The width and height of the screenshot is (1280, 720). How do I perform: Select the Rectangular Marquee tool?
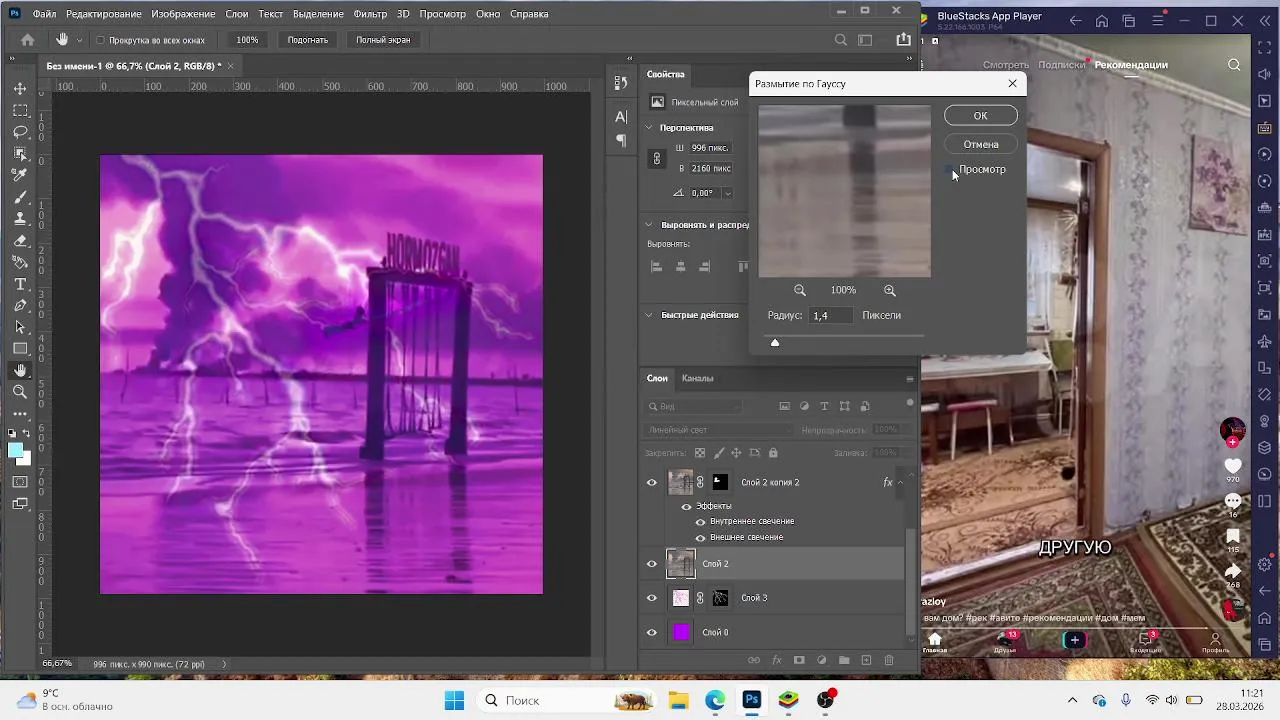pos(20,110)
